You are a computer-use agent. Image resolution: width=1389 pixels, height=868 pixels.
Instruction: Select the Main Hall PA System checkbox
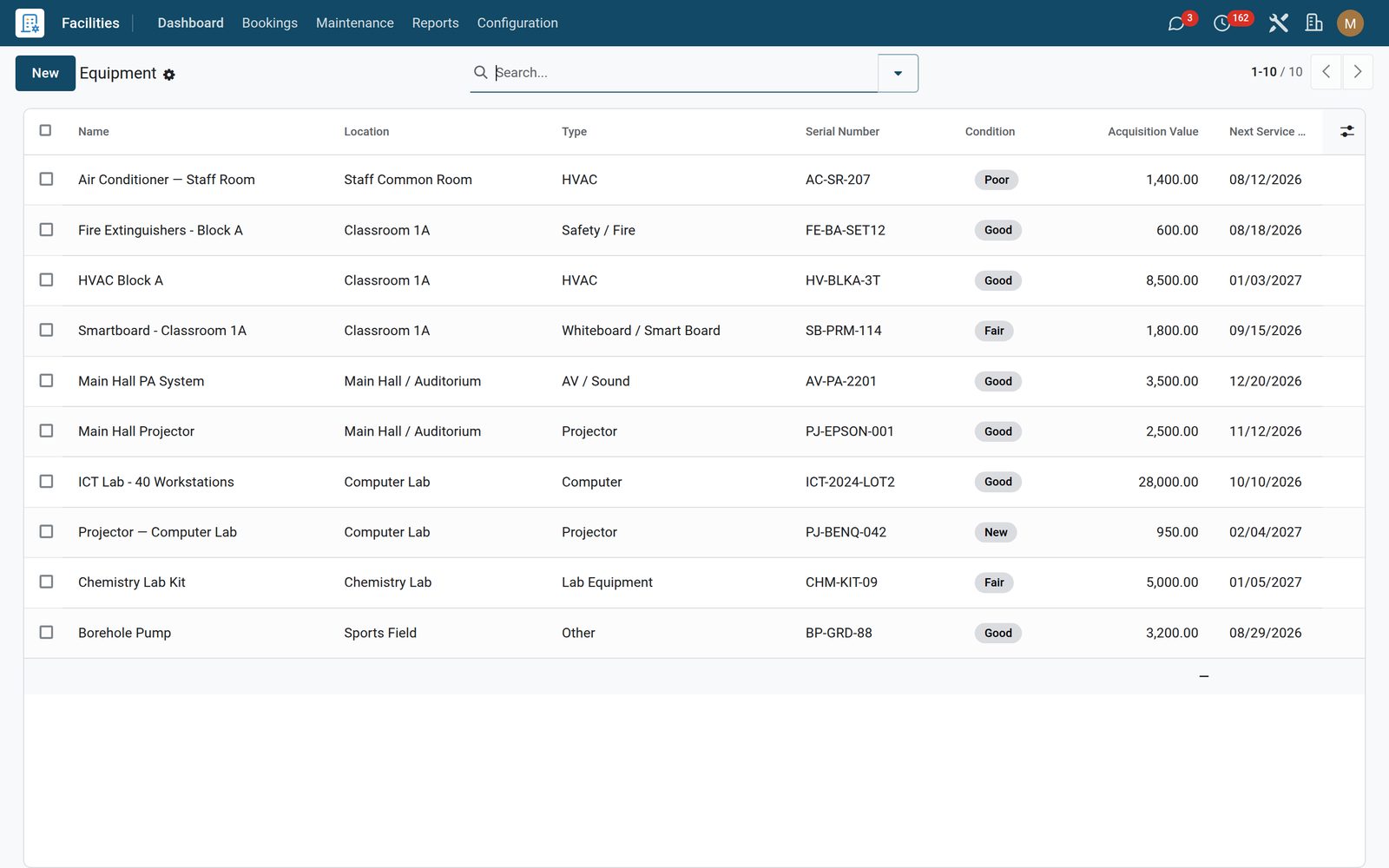coord(46,380)
